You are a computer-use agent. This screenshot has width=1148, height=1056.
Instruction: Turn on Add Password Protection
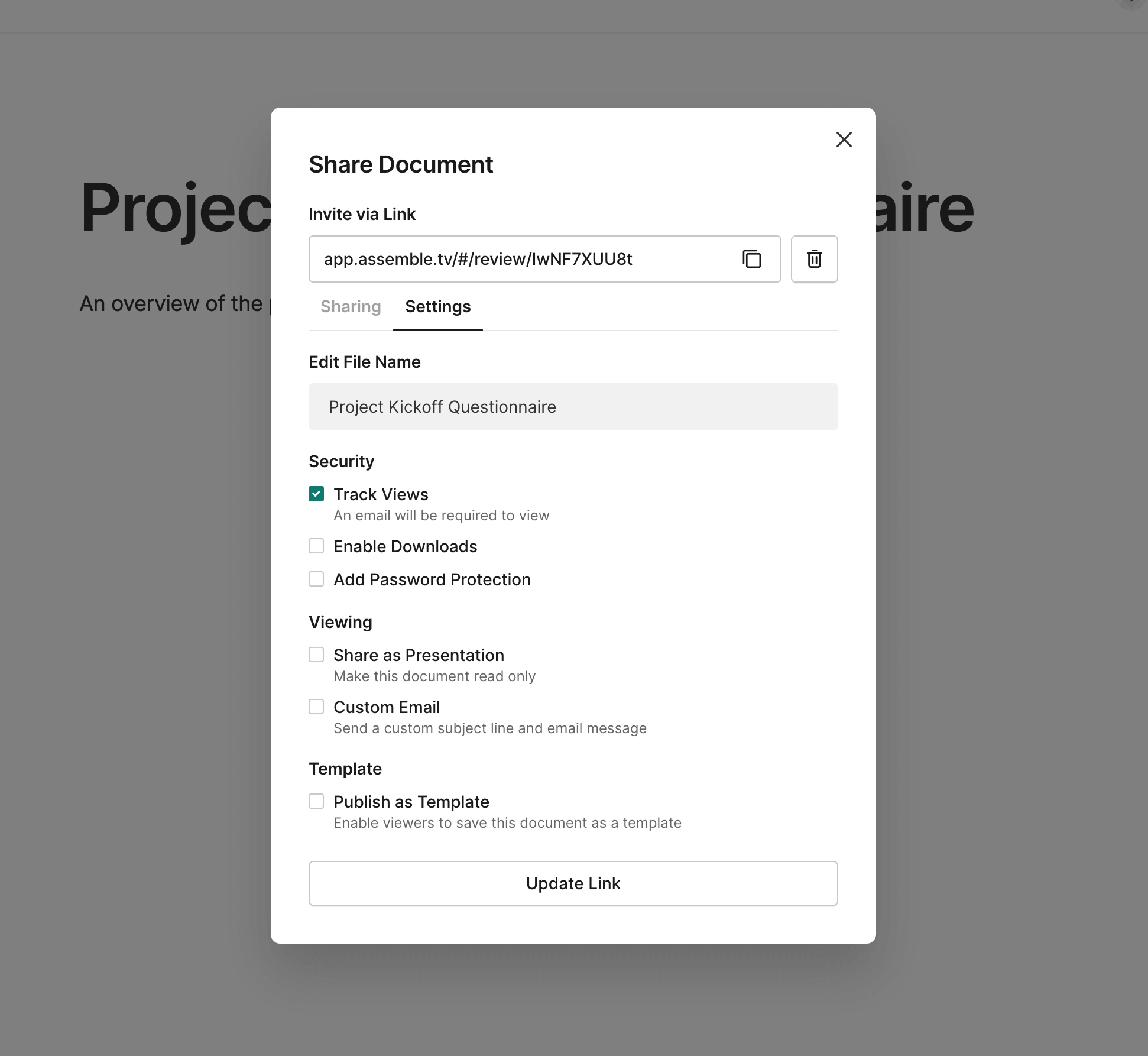pyautogui.click(x=316, y=579)
